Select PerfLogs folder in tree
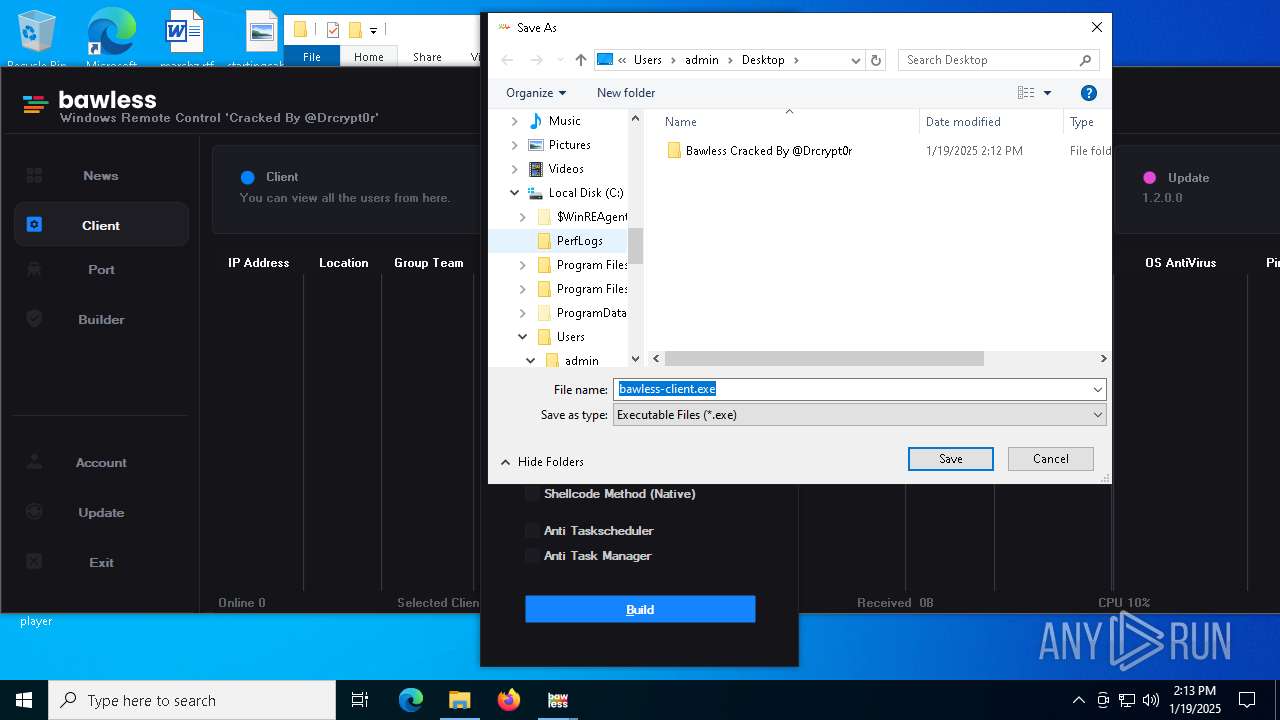Viewport: 1280px width, 720px height. click(x=580, y=241)
